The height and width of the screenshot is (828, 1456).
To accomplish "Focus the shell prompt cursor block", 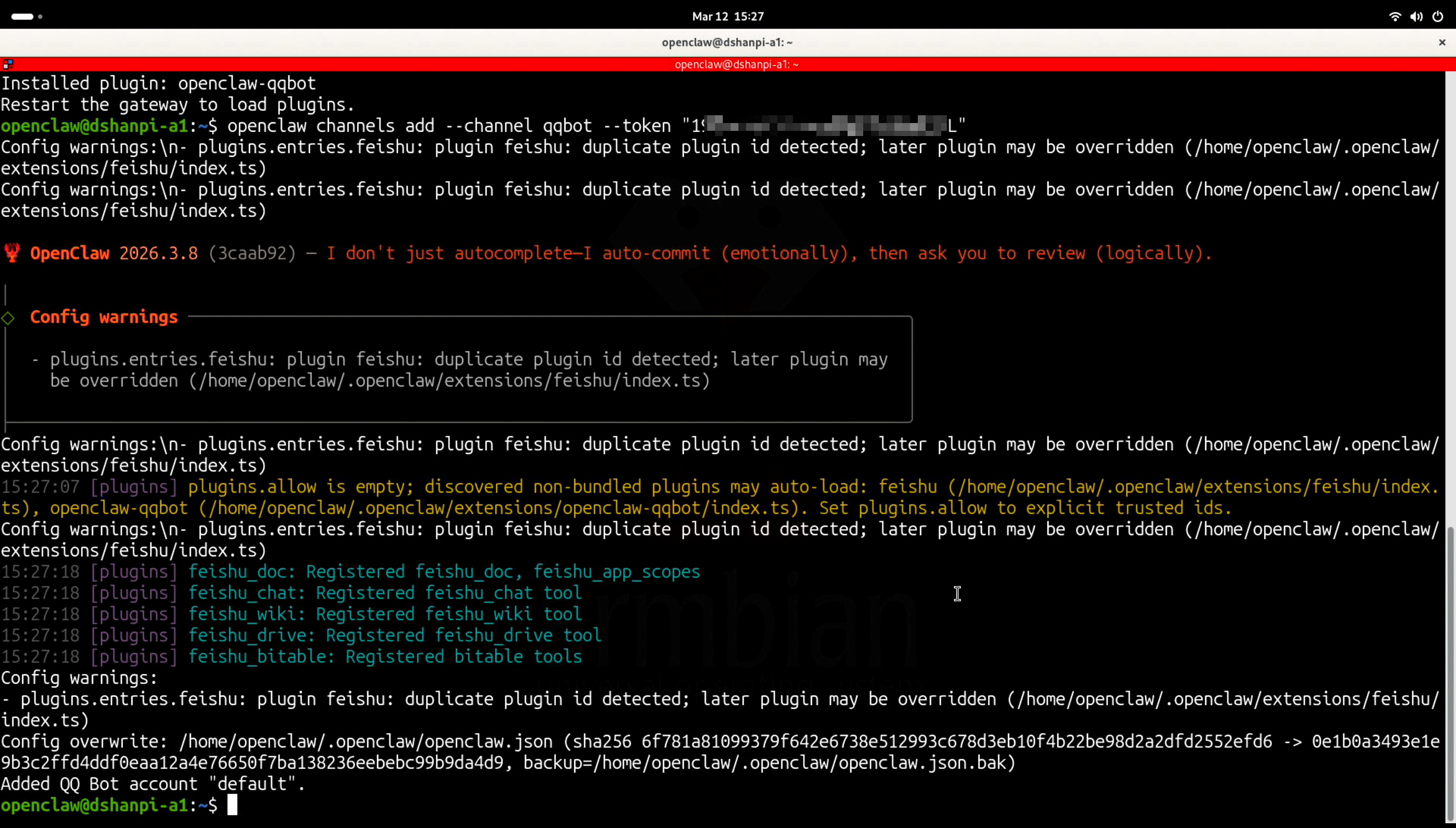I will point(232,805).
